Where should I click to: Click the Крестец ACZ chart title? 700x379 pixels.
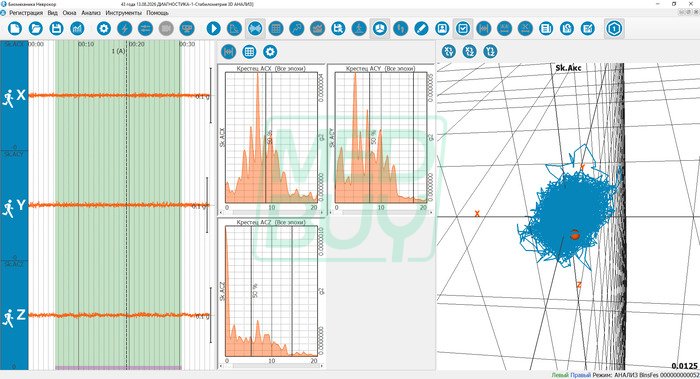(x=271, y=222)
